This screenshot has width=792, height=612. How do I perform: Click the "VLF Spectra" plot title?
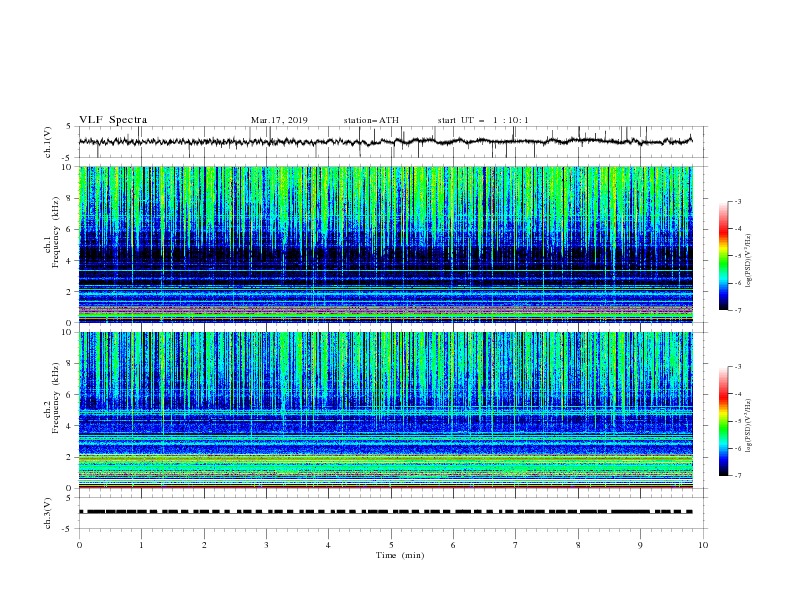click(113, 120)
